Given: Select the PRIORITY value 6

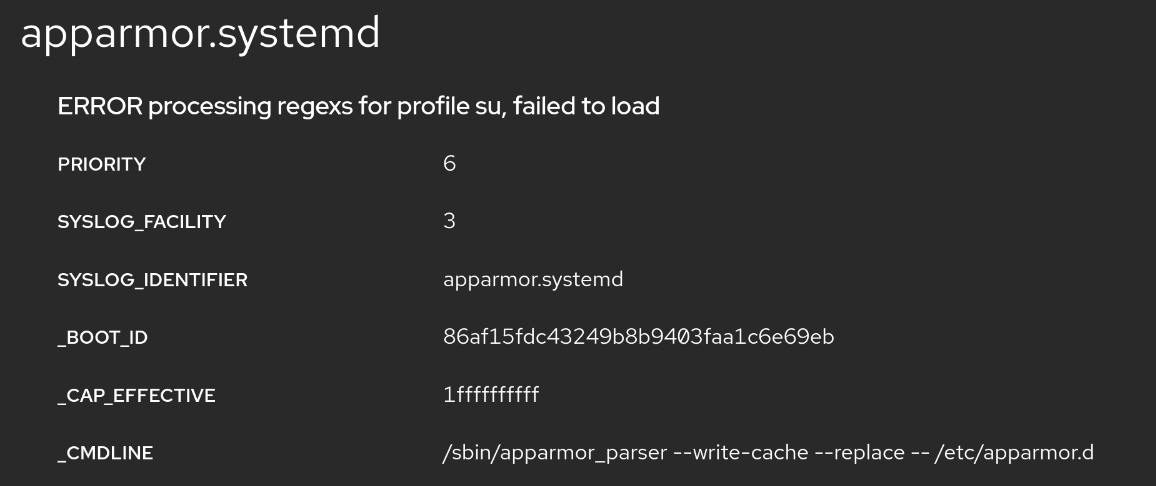Looking at the screenshot, I should pos(449,164).
